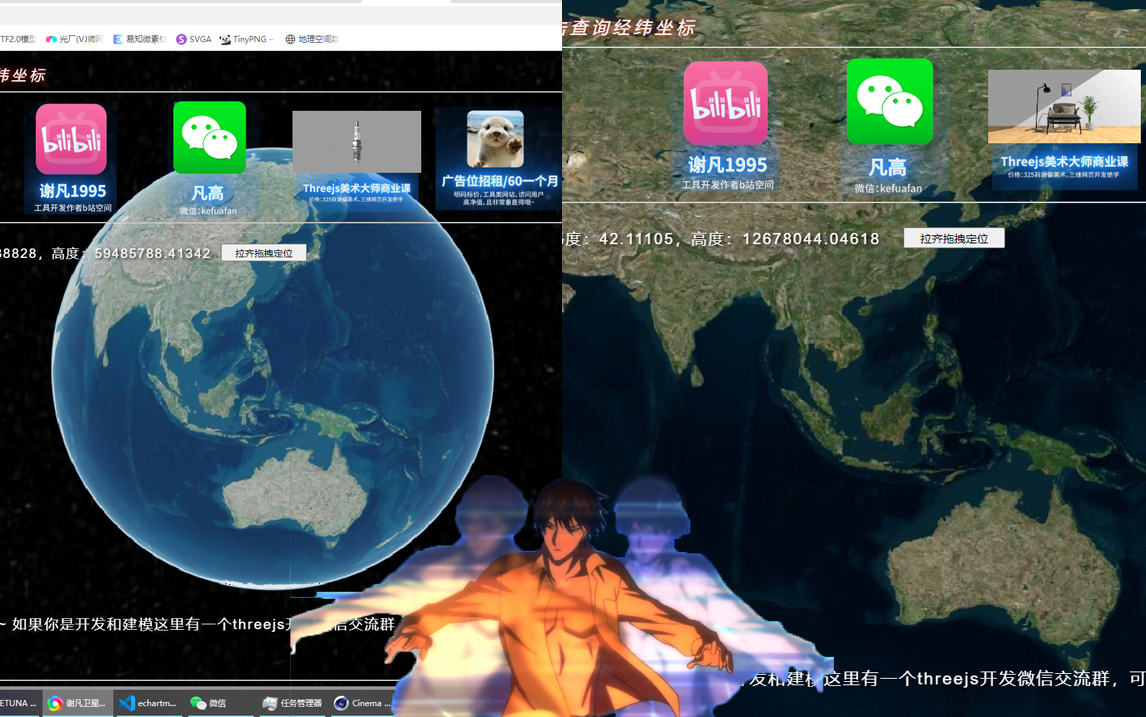Click the green WeChat icon in the round-globe view
Image resolution: width=1146 pixels, height=717 pixels.
(x=209, y=137)
